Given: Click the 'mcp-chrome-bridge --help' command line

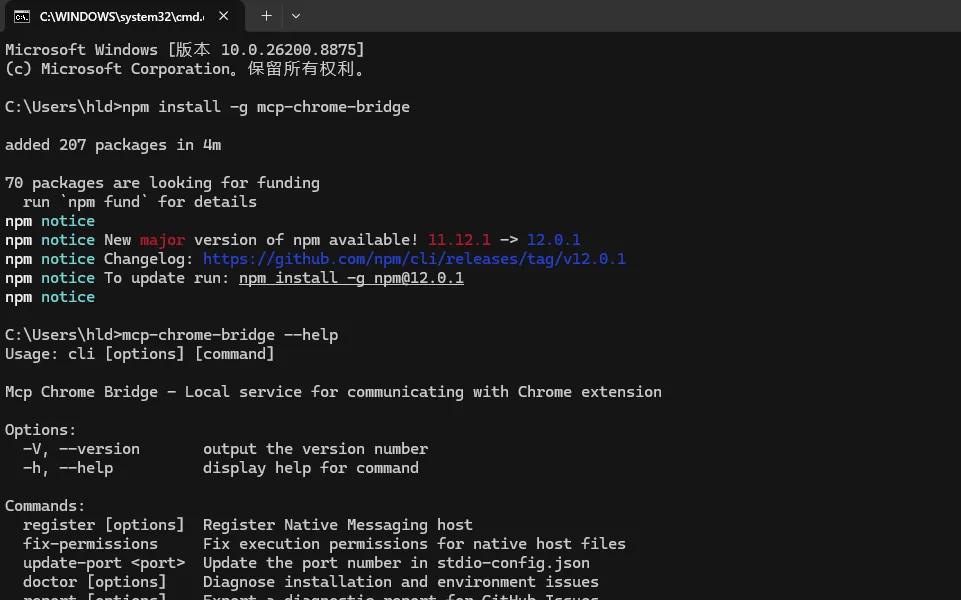Looking at the screenshot, I should coord(230,335).
